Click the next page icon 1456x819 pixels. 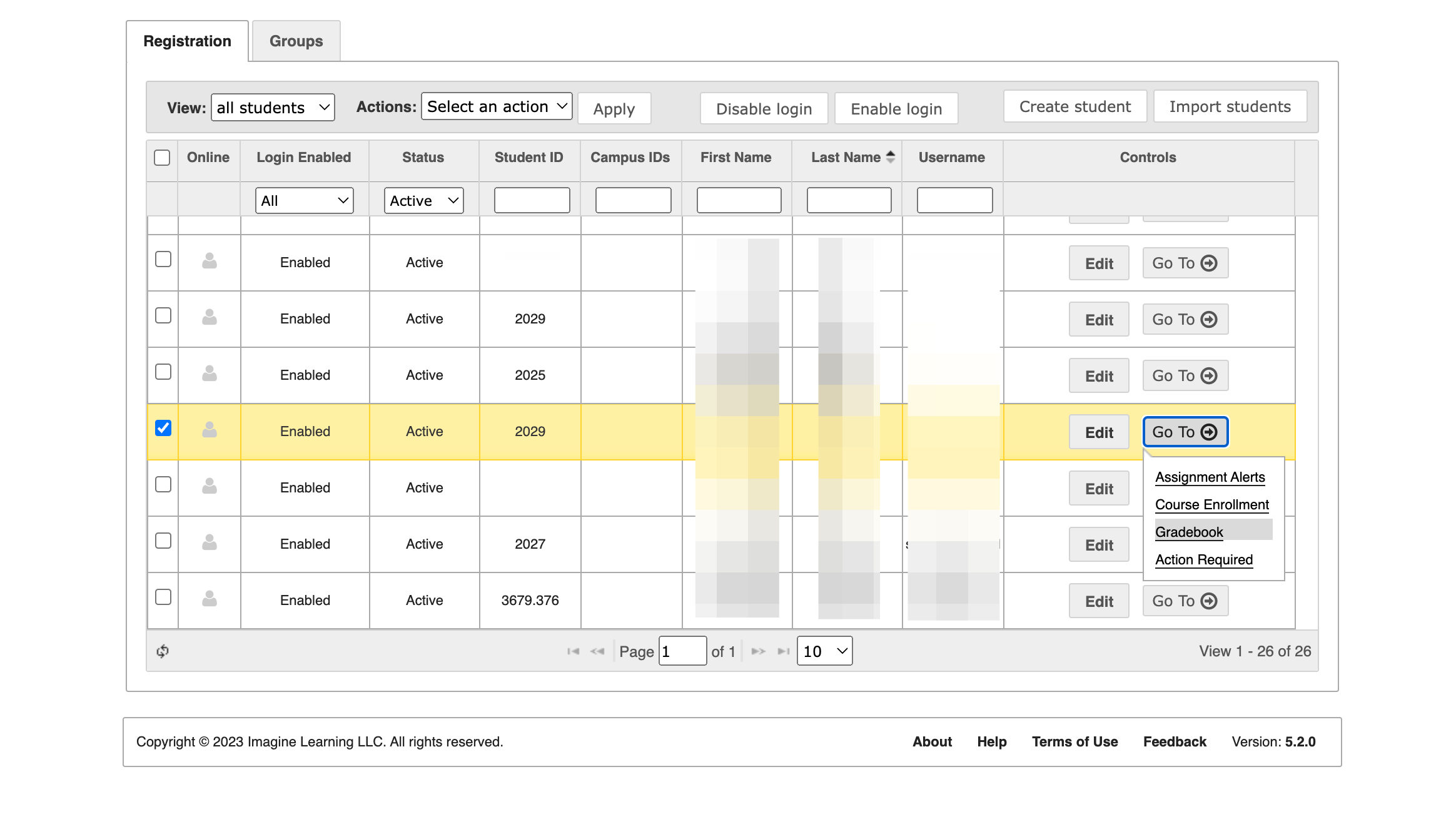click(x=759, y=651)
